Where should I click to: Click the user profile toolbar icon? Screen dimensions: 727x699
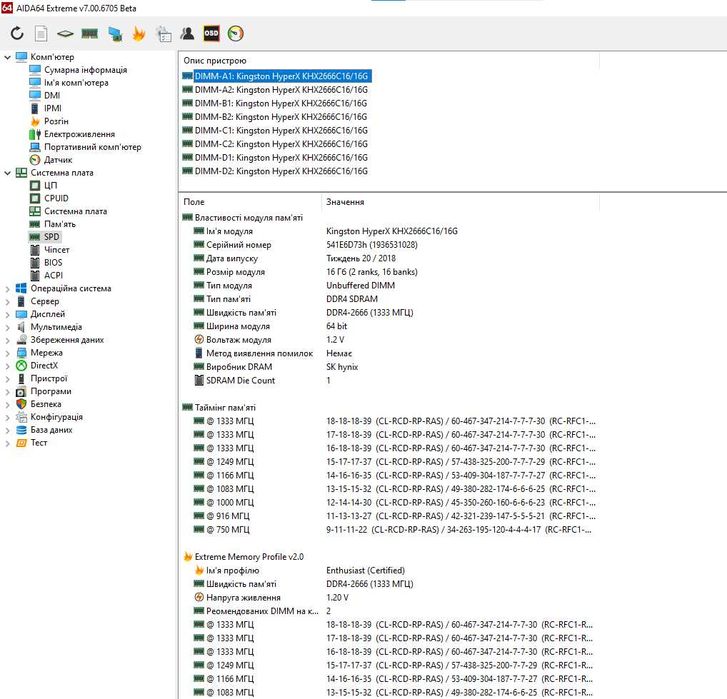187,33
